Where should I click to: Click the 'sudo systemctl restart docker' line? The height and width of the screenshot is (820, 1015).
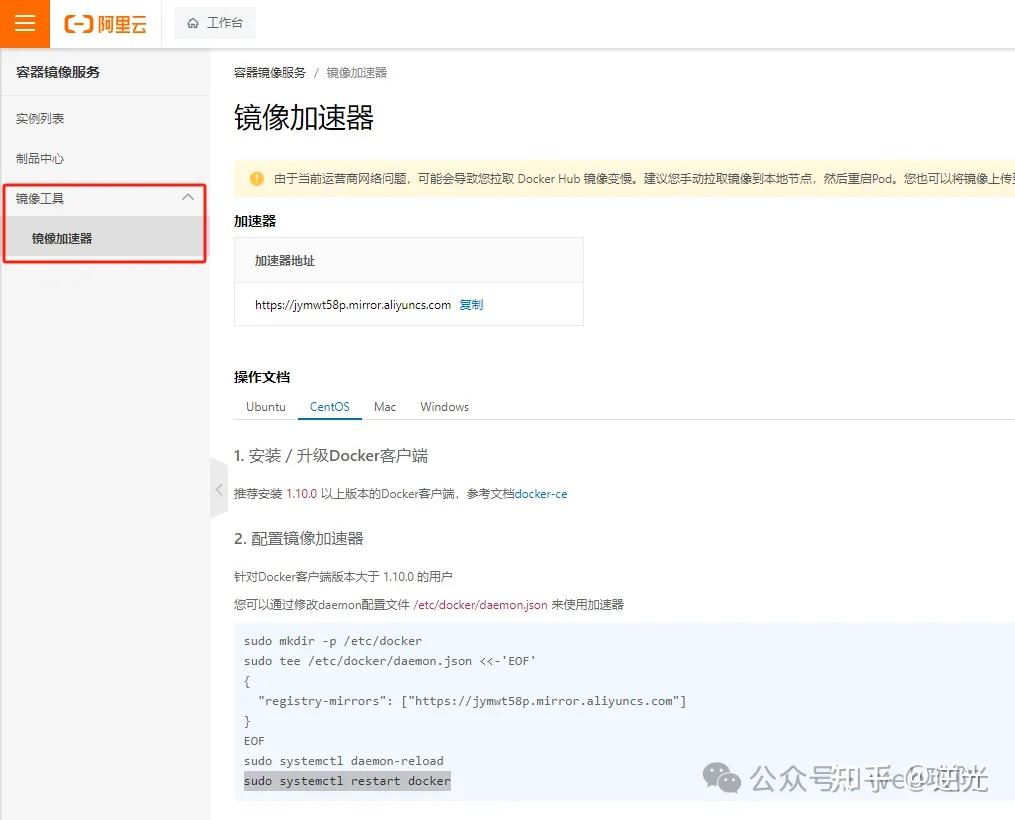(x=347, y=781)
